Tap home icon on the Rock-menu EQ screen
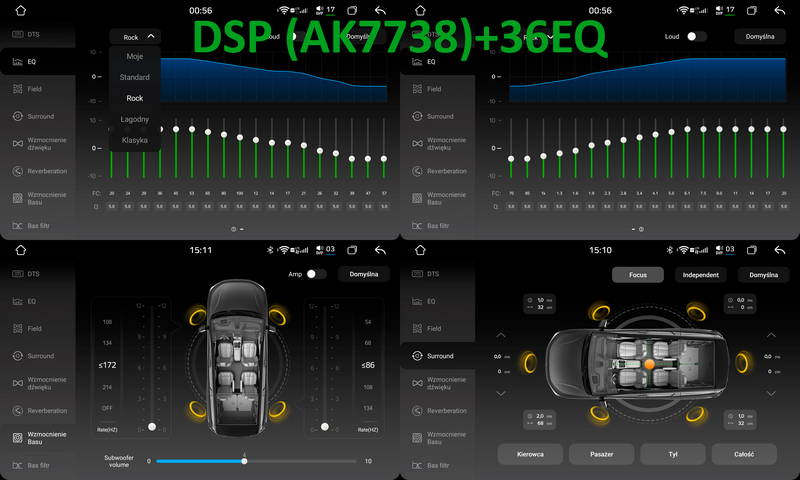 (20, 10)
